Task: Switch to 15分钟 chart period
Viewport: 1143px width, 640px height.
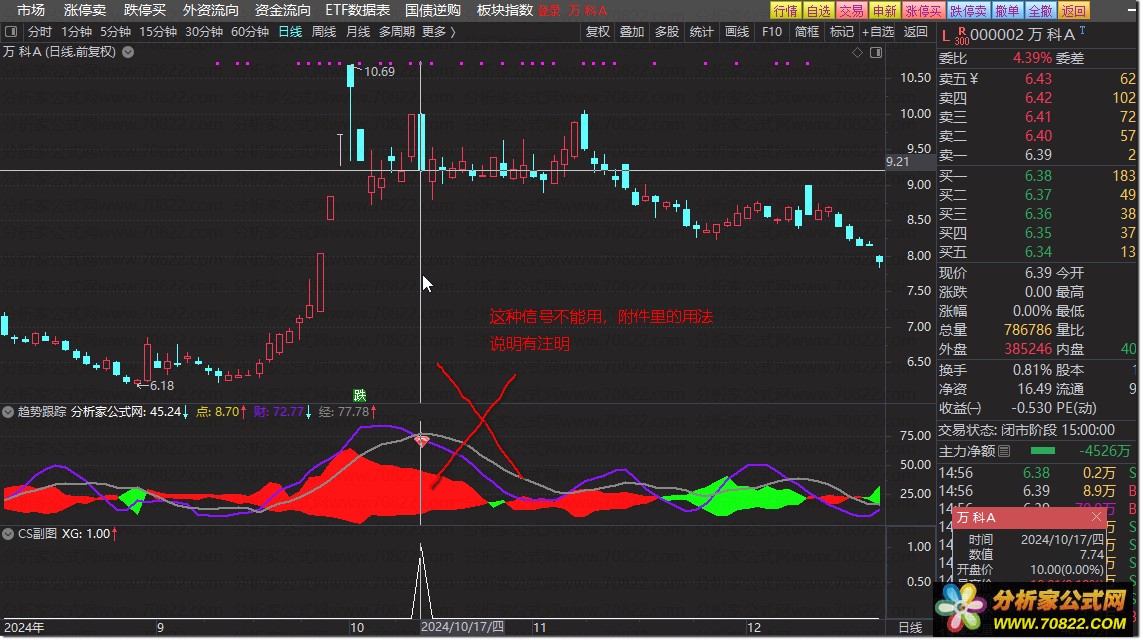Action: 157,32
